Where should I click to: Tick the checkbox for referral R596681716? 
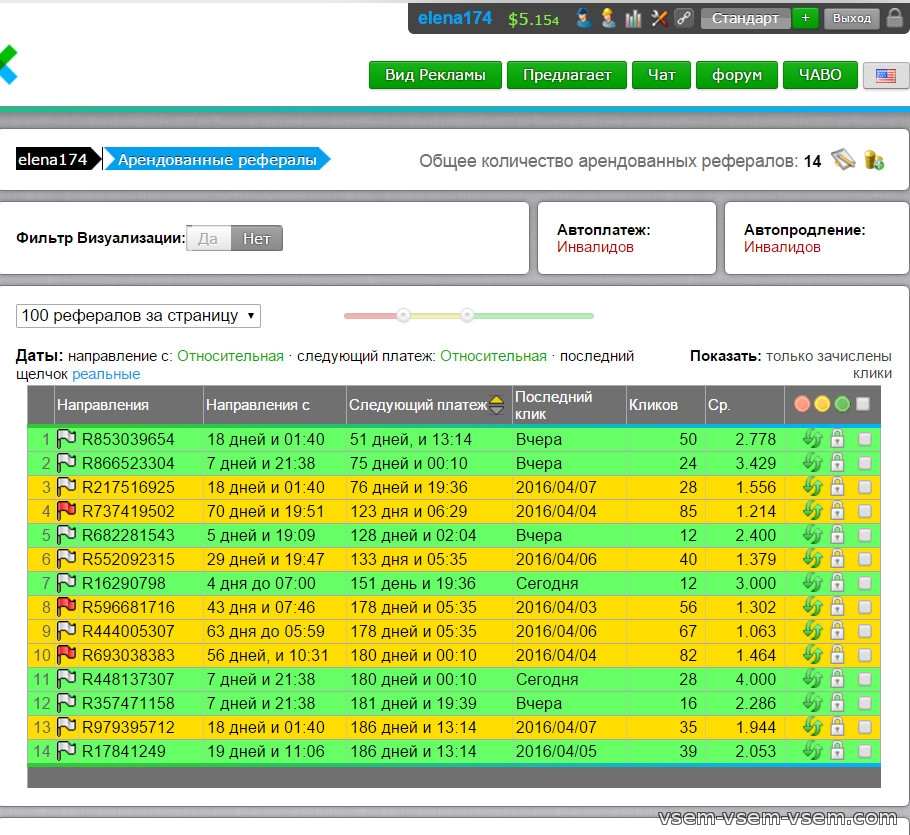point(865,606)
